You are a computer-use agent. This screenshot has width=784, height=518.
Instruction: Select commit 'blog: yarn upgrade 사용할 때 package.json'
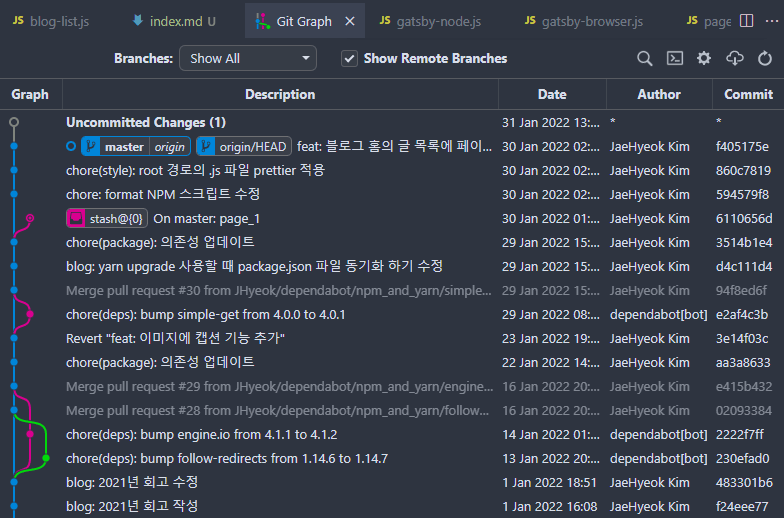point(392,266)
